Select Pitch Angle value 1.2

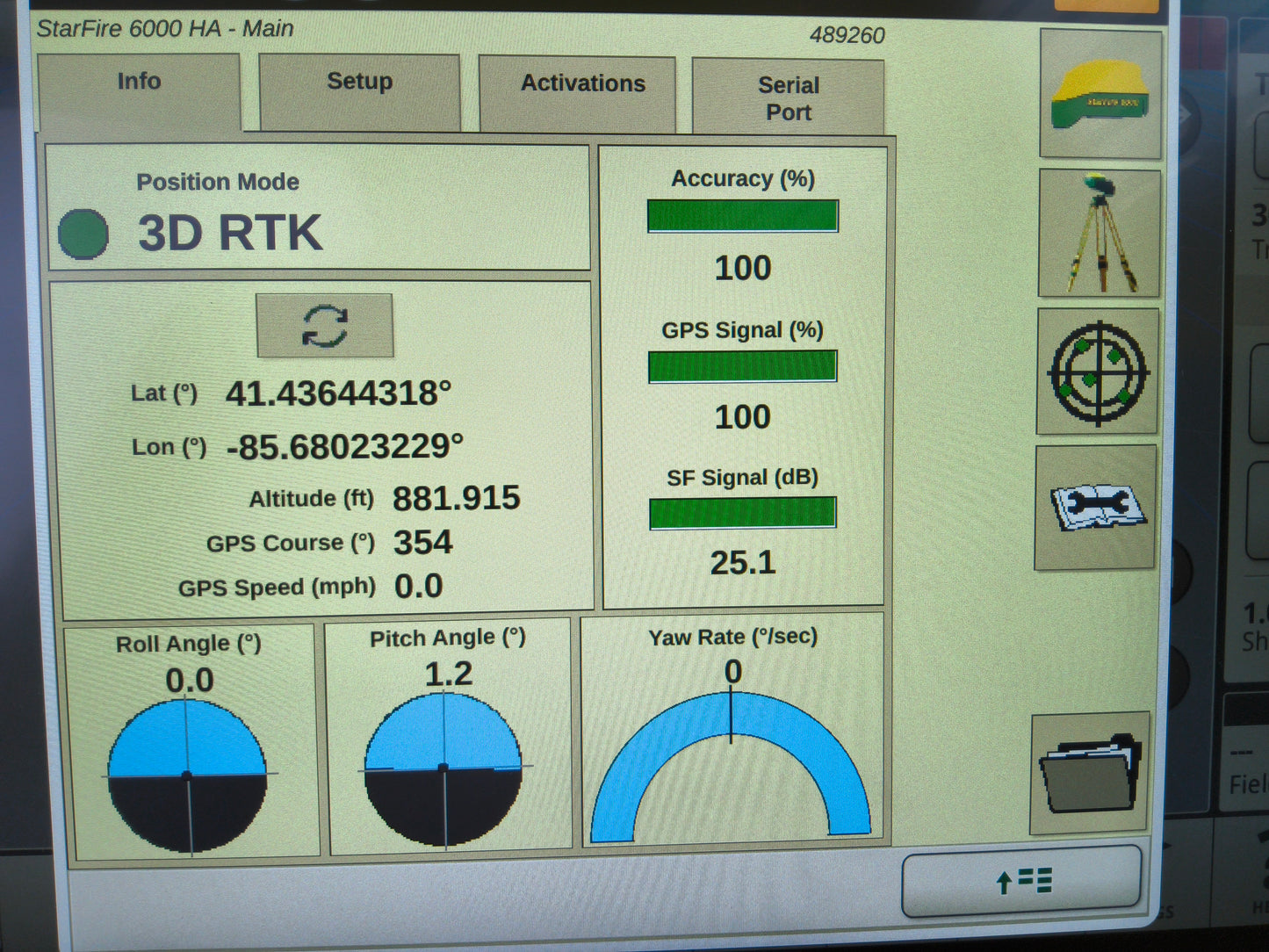(x=449, y=674)
